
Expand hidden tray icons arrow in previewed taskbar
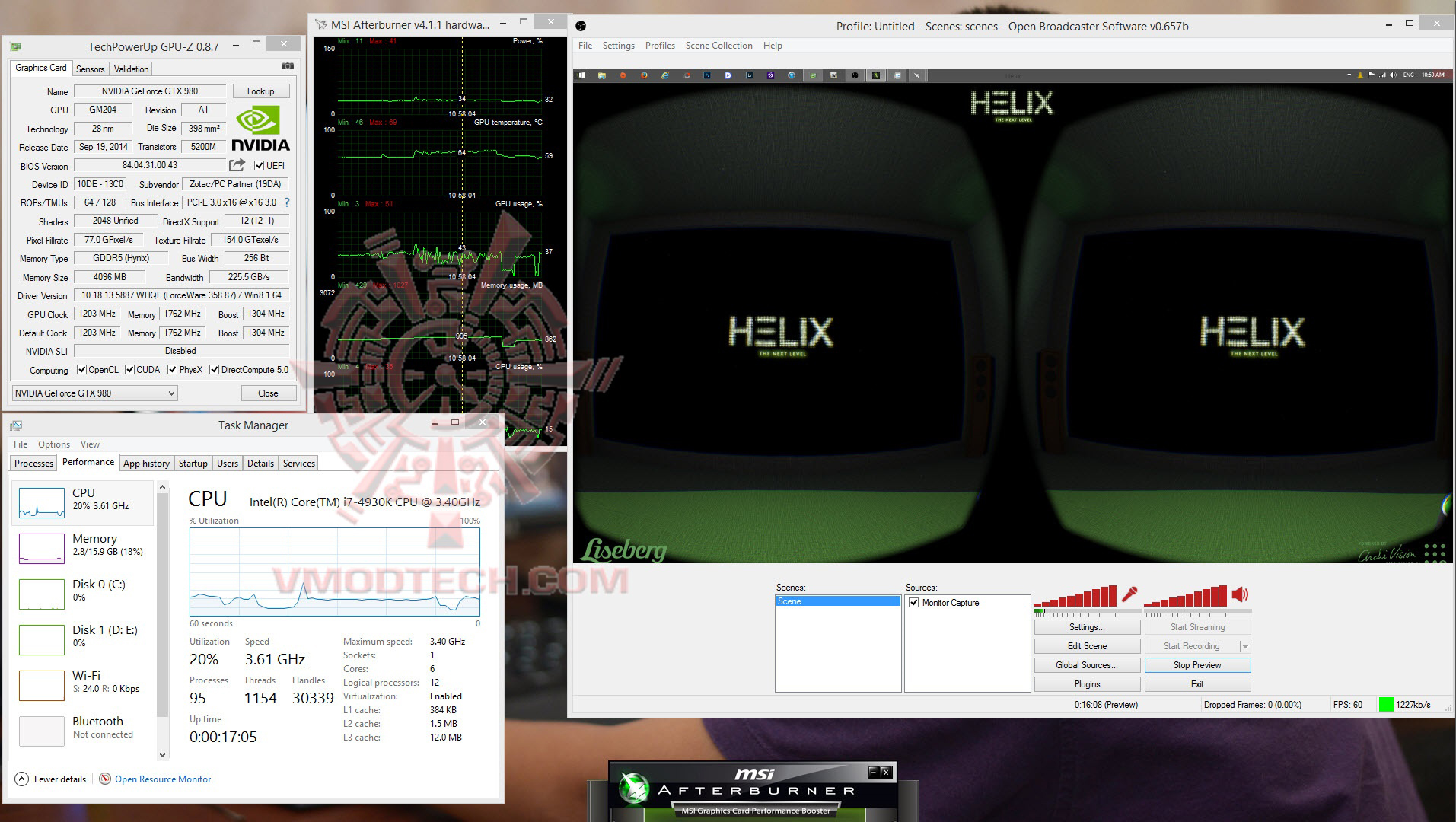(x=1349, y=75)
